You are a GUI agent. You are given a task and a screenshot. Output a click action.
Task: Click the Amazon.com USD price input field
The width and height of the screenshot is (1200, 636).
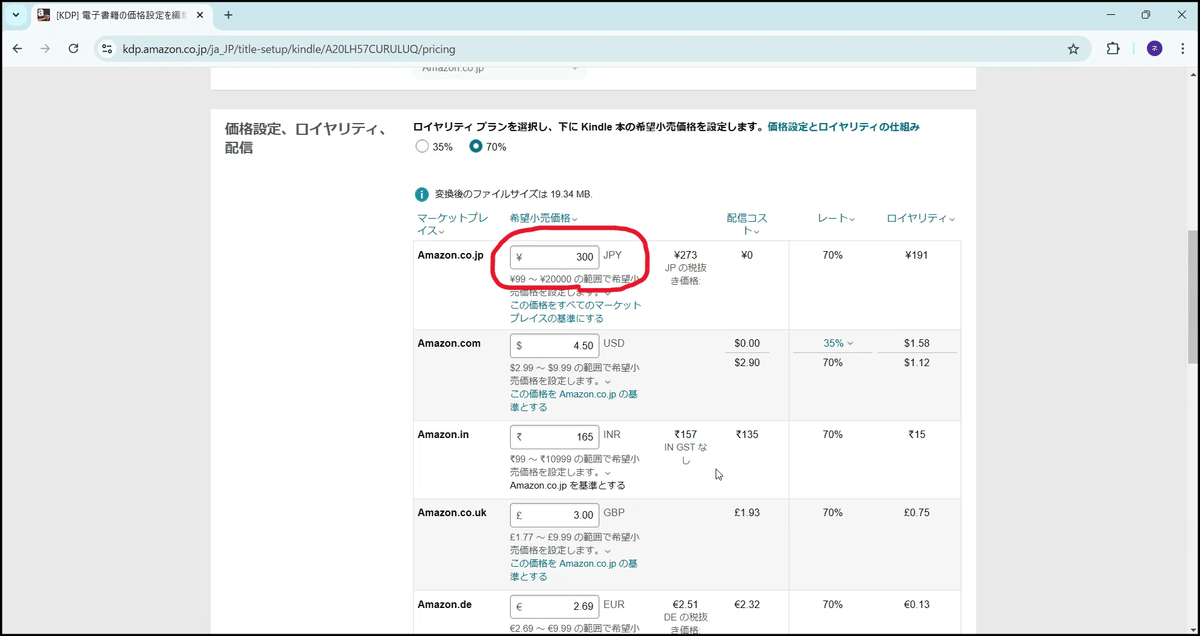(x=555, y=345)
